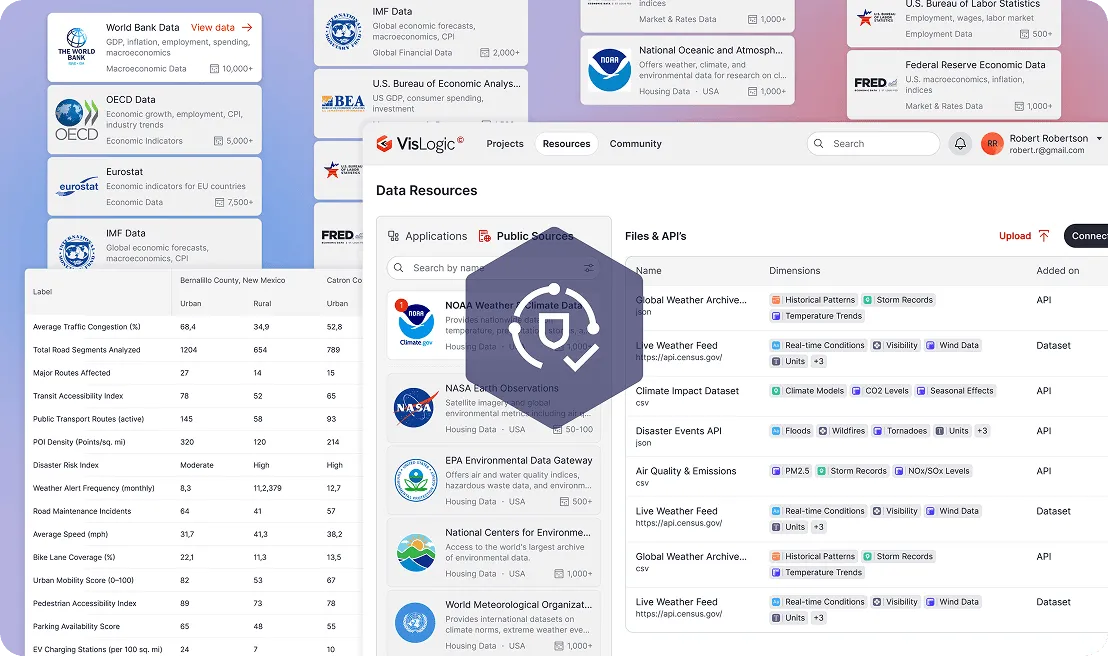Screen dimensions: 1108x656
Task: Click the World Meteorological Organization logo
Action: [415, 623]
